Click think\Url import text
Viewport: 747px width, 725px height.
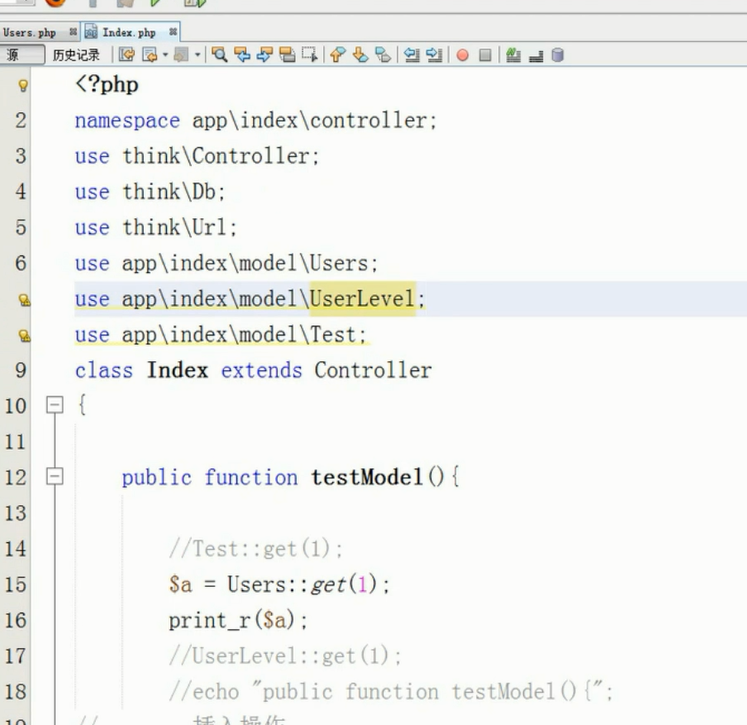click(174, 227)
